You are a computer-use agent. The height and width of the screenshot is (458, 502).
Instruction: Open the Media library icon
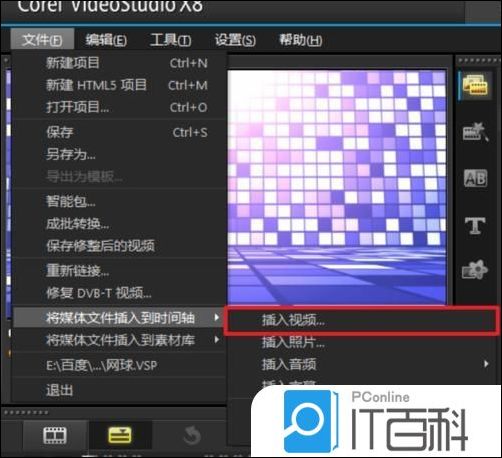coord(475,86)
